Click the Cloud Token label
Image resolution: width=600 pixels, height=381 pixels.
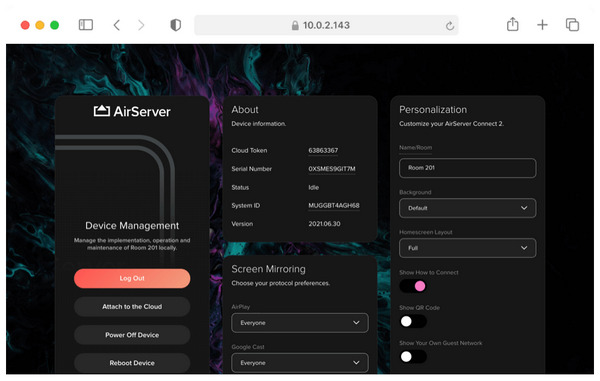click(249, 150)
